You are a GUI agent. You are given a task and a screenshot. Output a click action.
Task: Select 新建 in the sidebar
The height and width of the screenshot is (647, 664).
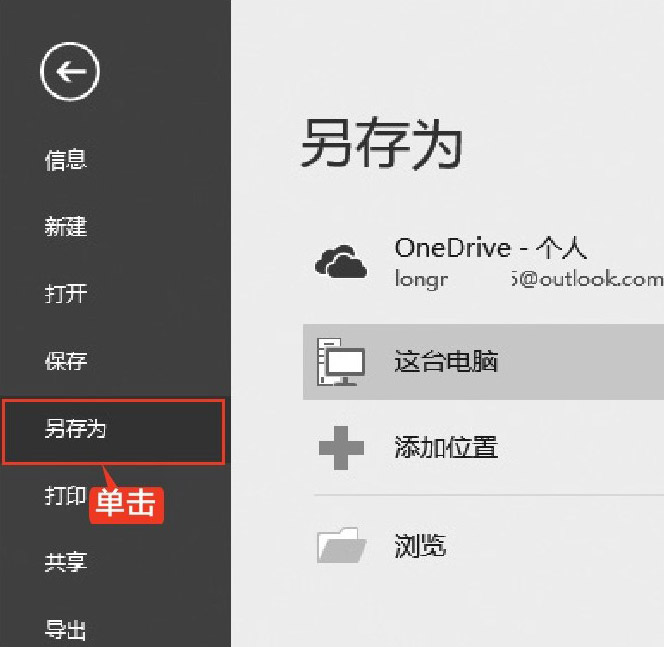point(66,227)
